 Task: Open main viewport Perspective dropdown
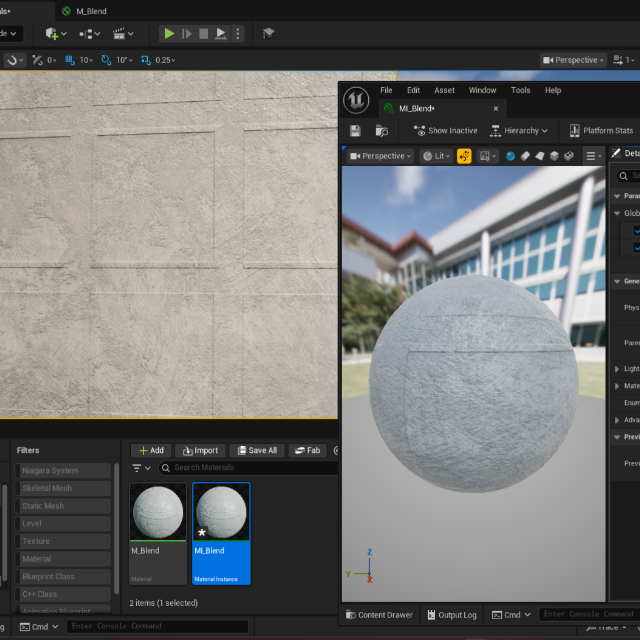click(x=573, y=60)
